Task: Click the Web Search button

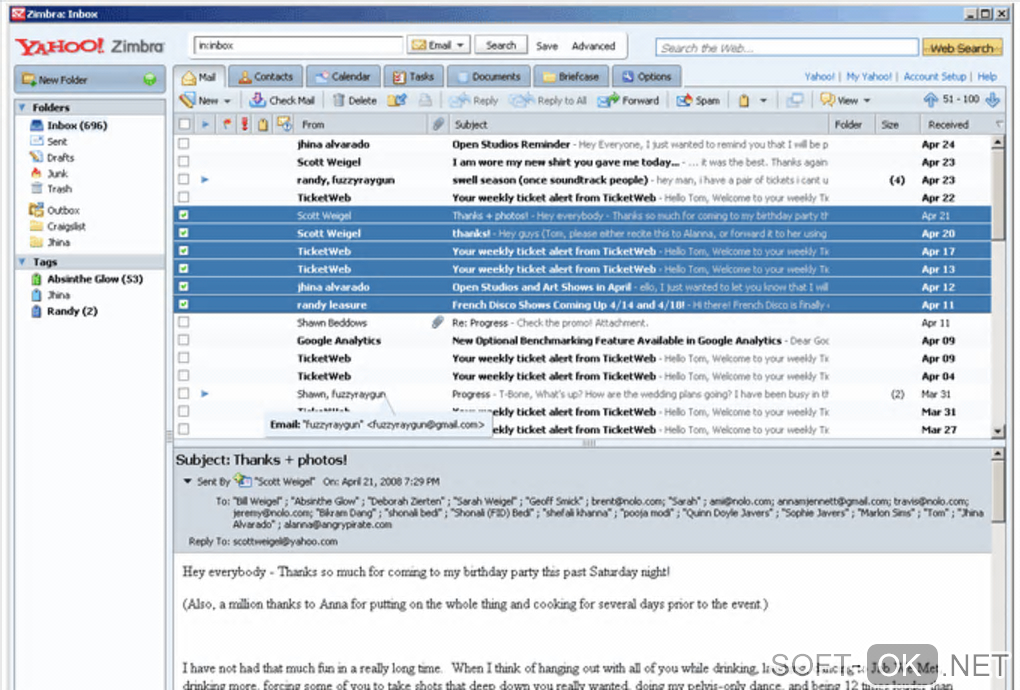Action: [x=961, y=47]
